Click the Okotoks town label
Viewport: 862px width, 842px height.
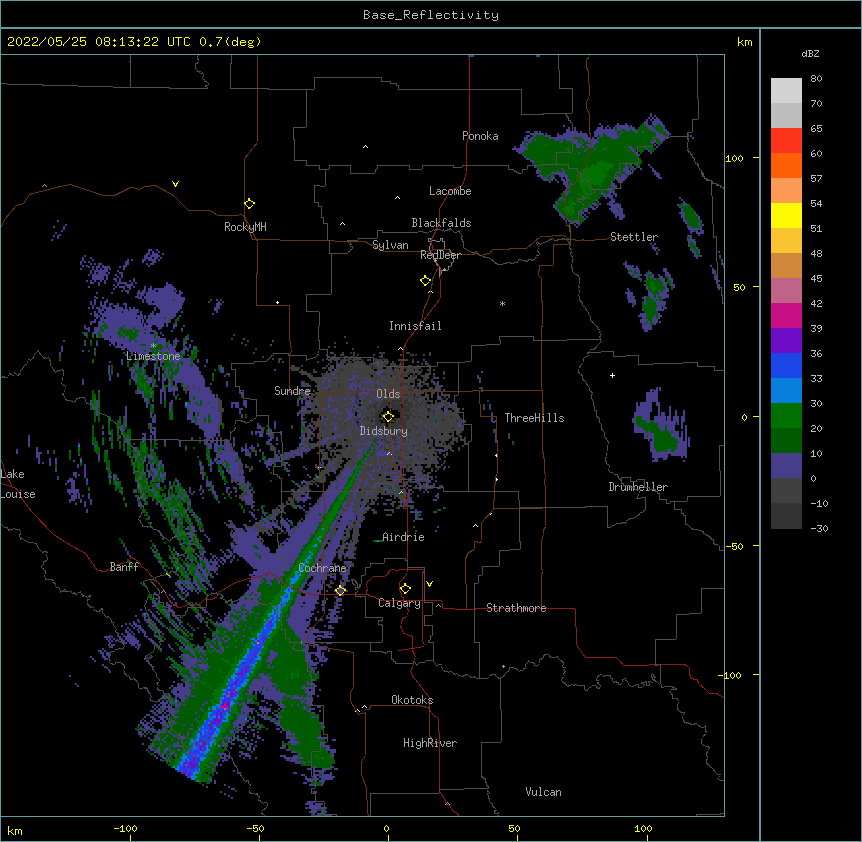[x=412, y=700]
